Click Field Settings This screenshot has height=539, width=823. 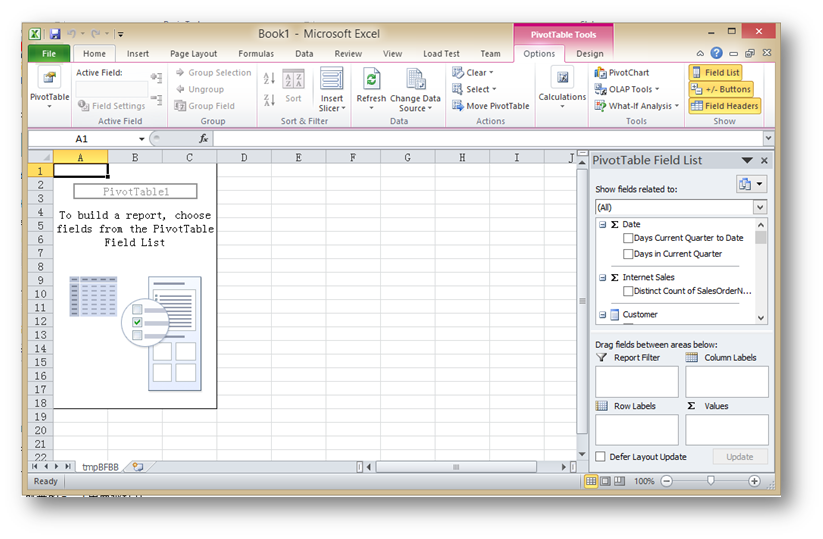pyautogui.click(x=112, y=106)
